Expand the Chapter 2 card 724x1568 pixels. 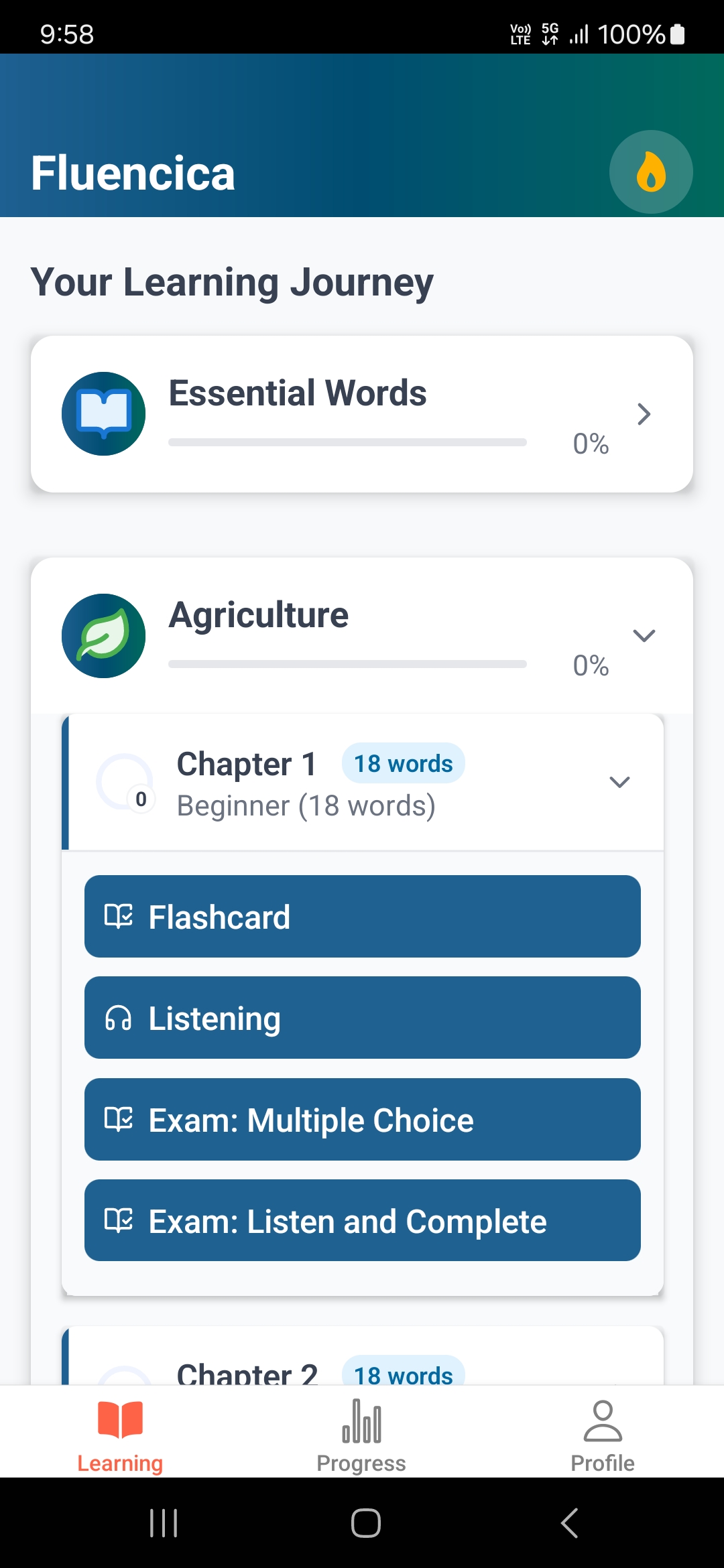tap(363, 1356)
